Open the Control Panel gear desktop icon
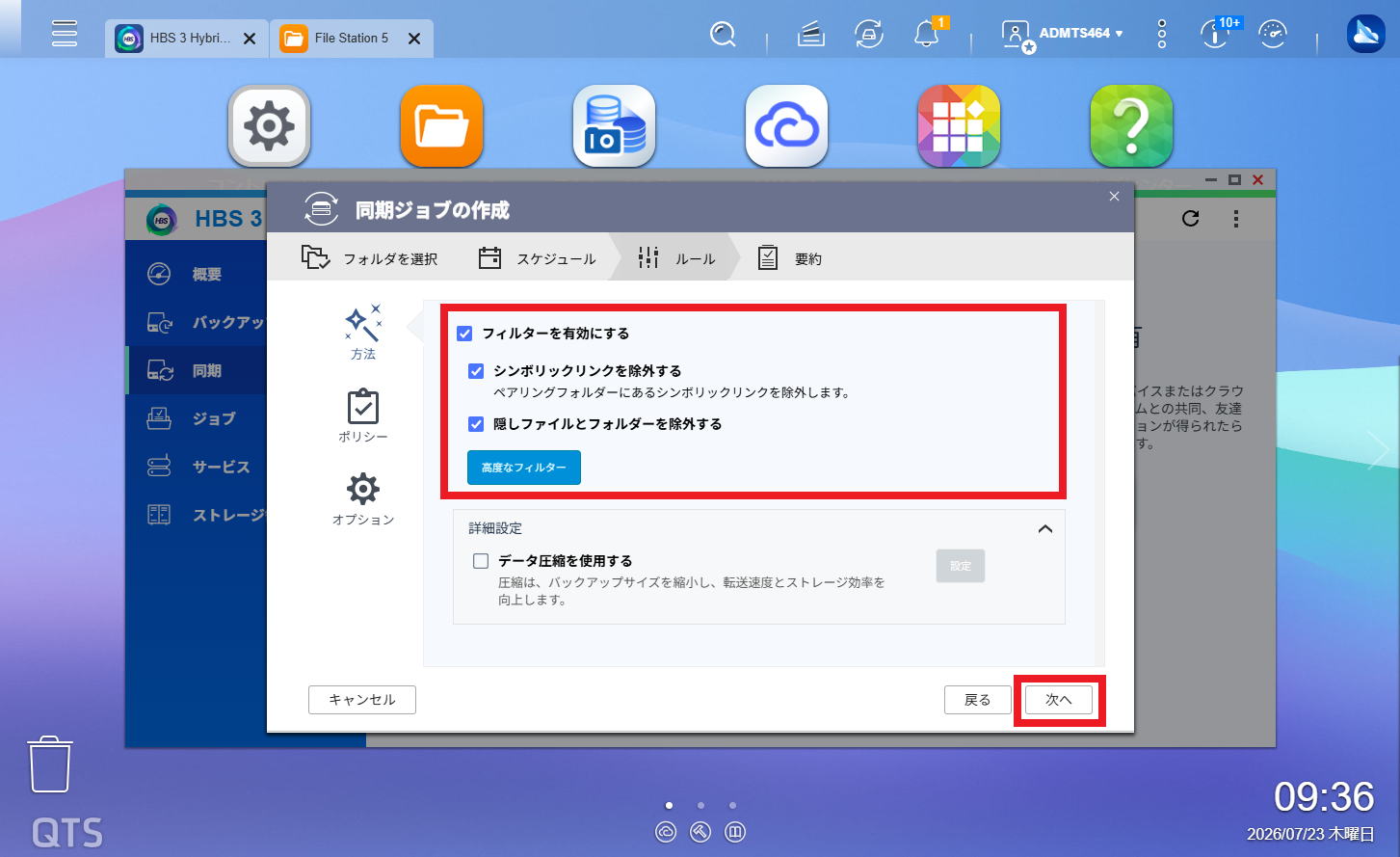Image resolution: width=1400 pixels, height=857 pixels. (x=269, y=125)
